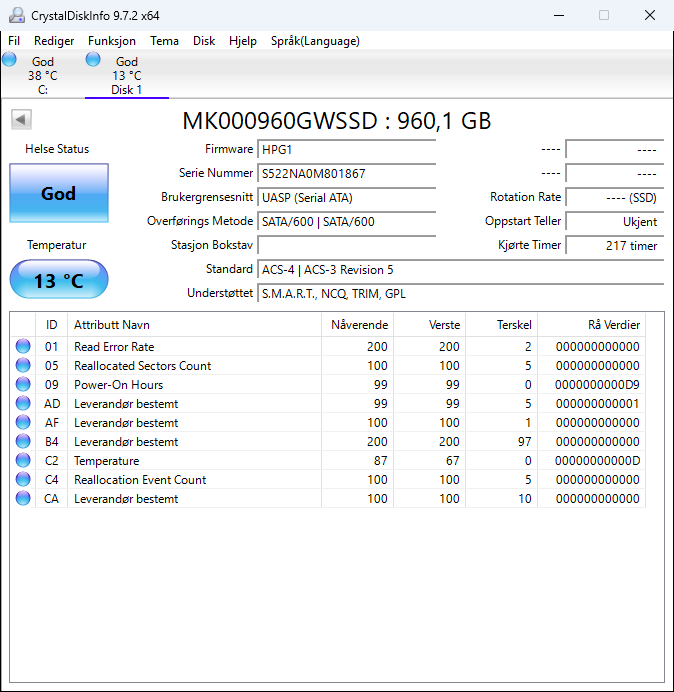Click the Attributt Navn column header

click(x=194, y=325)
